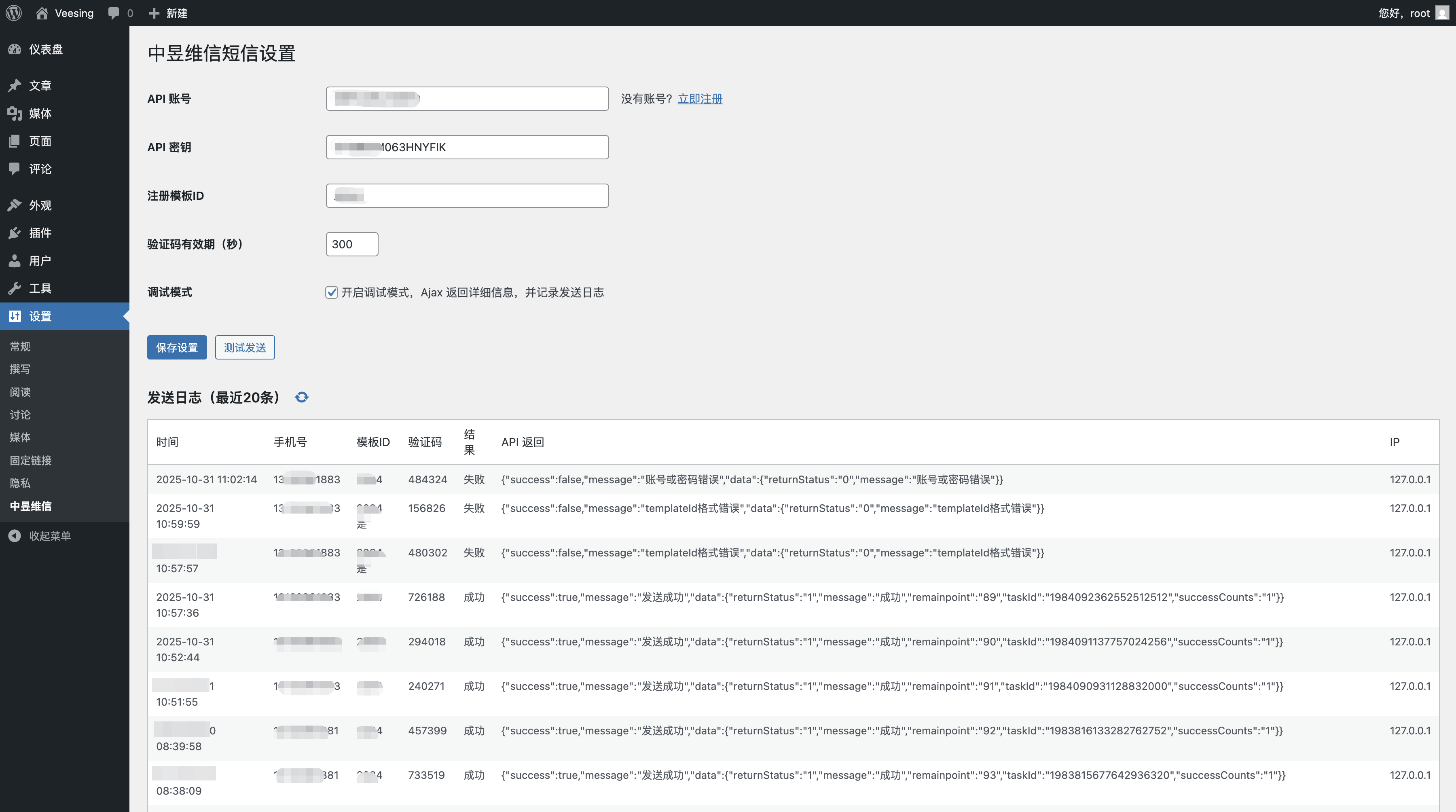Screen dimensions: 1456x812
Task: Click 手机号 column header
Action: tap(290, 442)
